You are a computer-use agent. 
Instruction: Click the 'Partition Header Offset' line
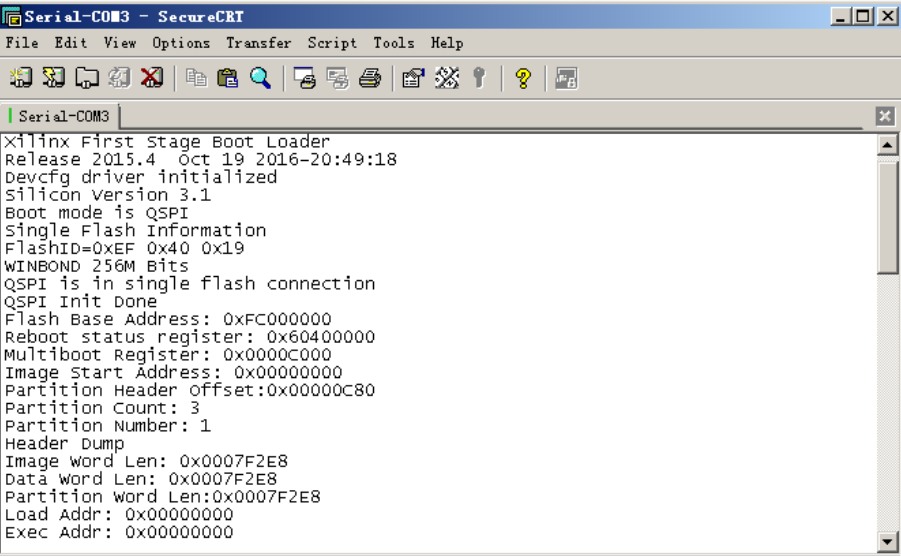[x=190, y=390]
